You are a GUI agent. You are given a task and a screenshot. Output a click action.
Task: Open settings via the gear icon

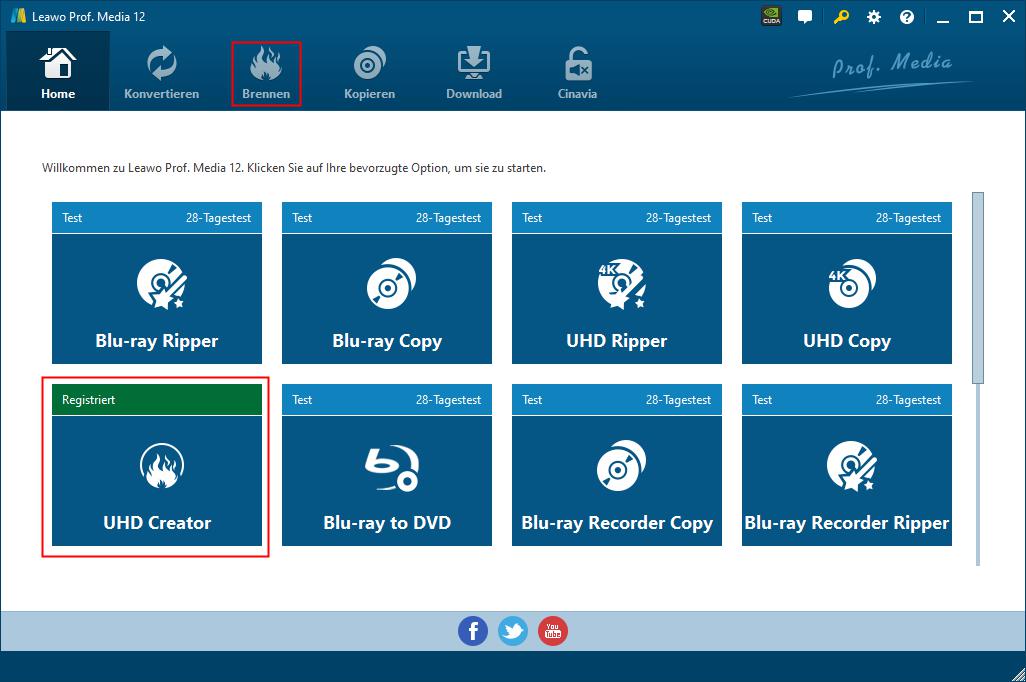pyautogui.click(x=874, y=17)
